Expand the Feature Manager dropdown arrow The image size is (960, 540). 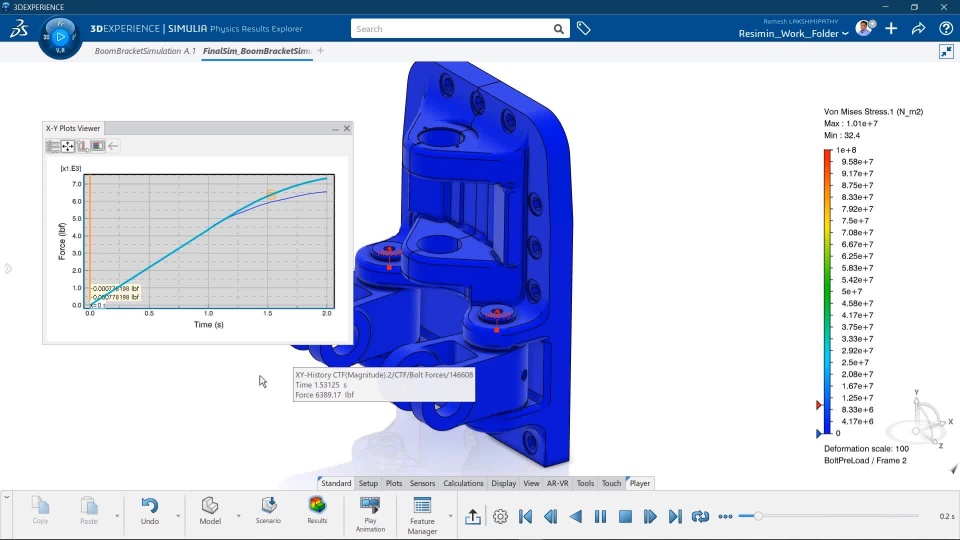pos(451,516)
